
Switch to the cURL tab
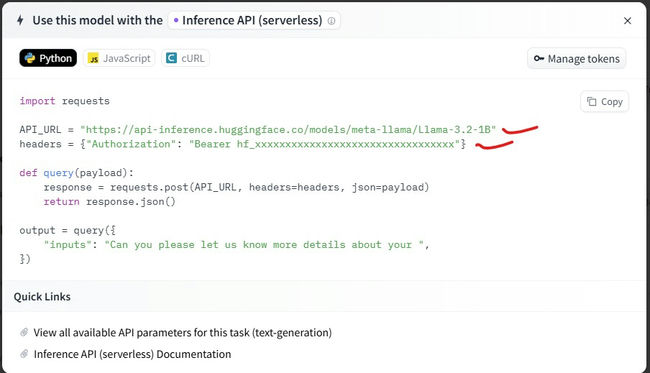(x=185, y=58)
